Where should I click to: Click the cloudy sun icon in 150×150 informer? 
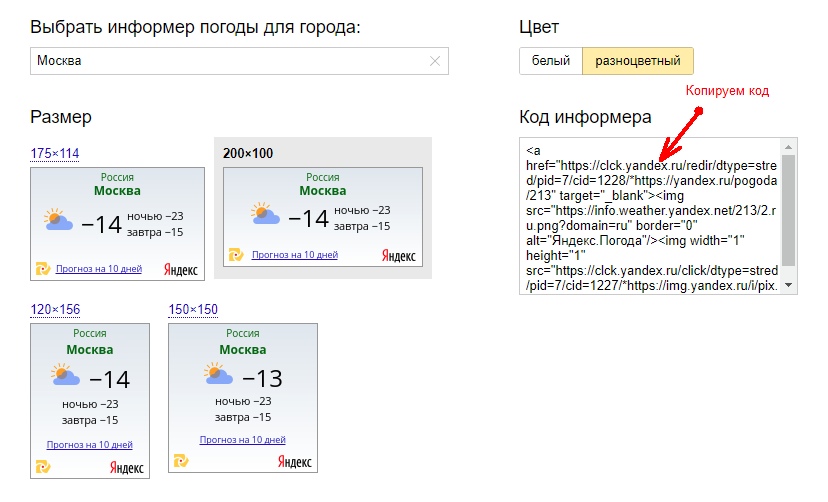click(x=218, y=373)
